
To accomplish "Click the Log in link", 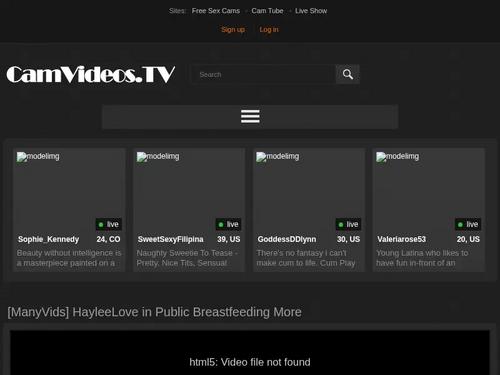I will coord(269,30).
